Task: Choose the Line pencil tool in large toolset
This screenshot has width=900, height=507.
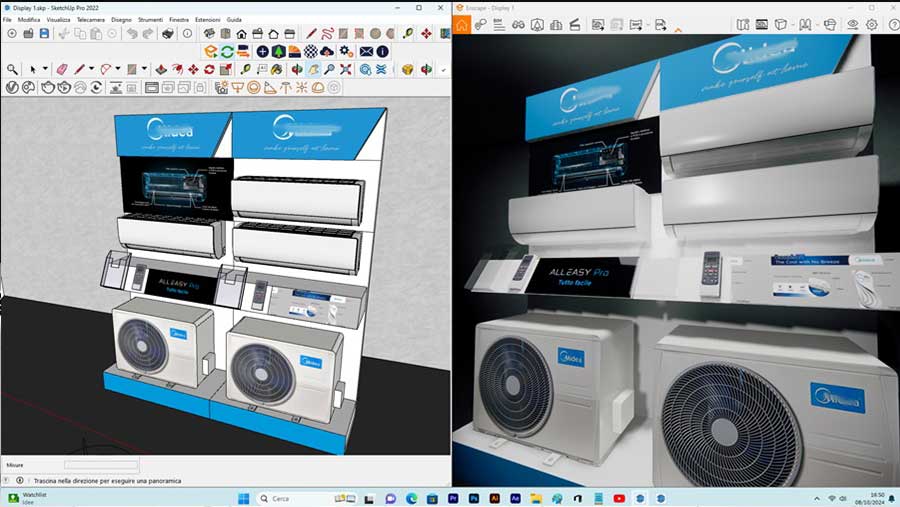Action: 79,69
